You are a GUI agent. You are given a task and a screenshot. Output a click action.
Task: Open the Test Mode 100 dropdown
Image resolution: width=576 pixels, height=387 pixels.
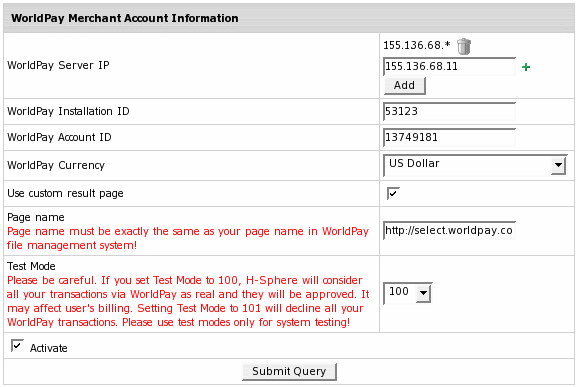(408, 293)
